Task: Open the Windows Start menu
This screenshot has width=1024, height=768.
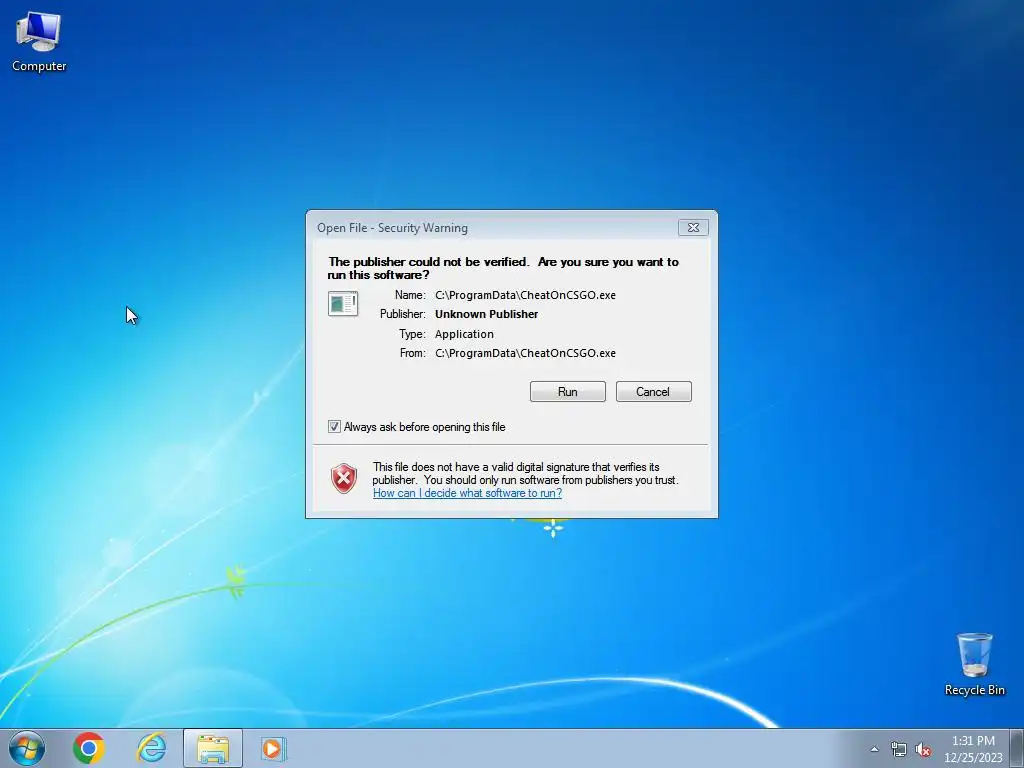Action: (27, 748)
